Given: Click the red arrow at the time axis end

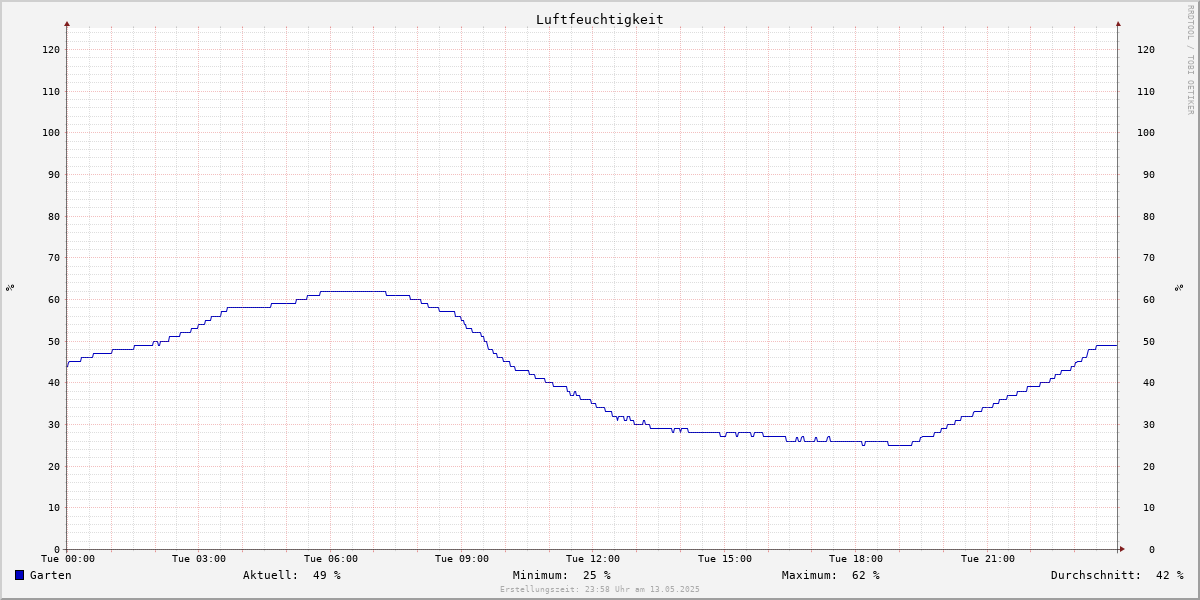Looking at the screenshot, I should tap(1122, 548).
